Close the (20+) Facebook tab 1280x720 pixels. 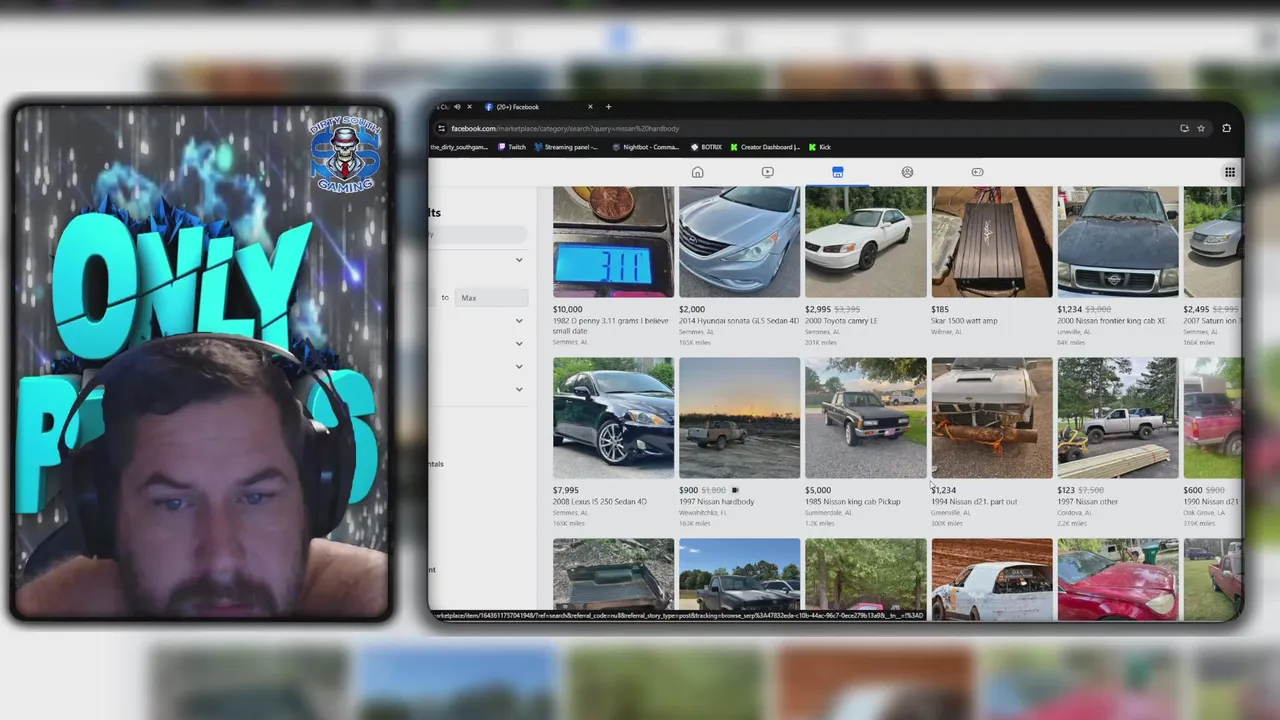[590, 107]
